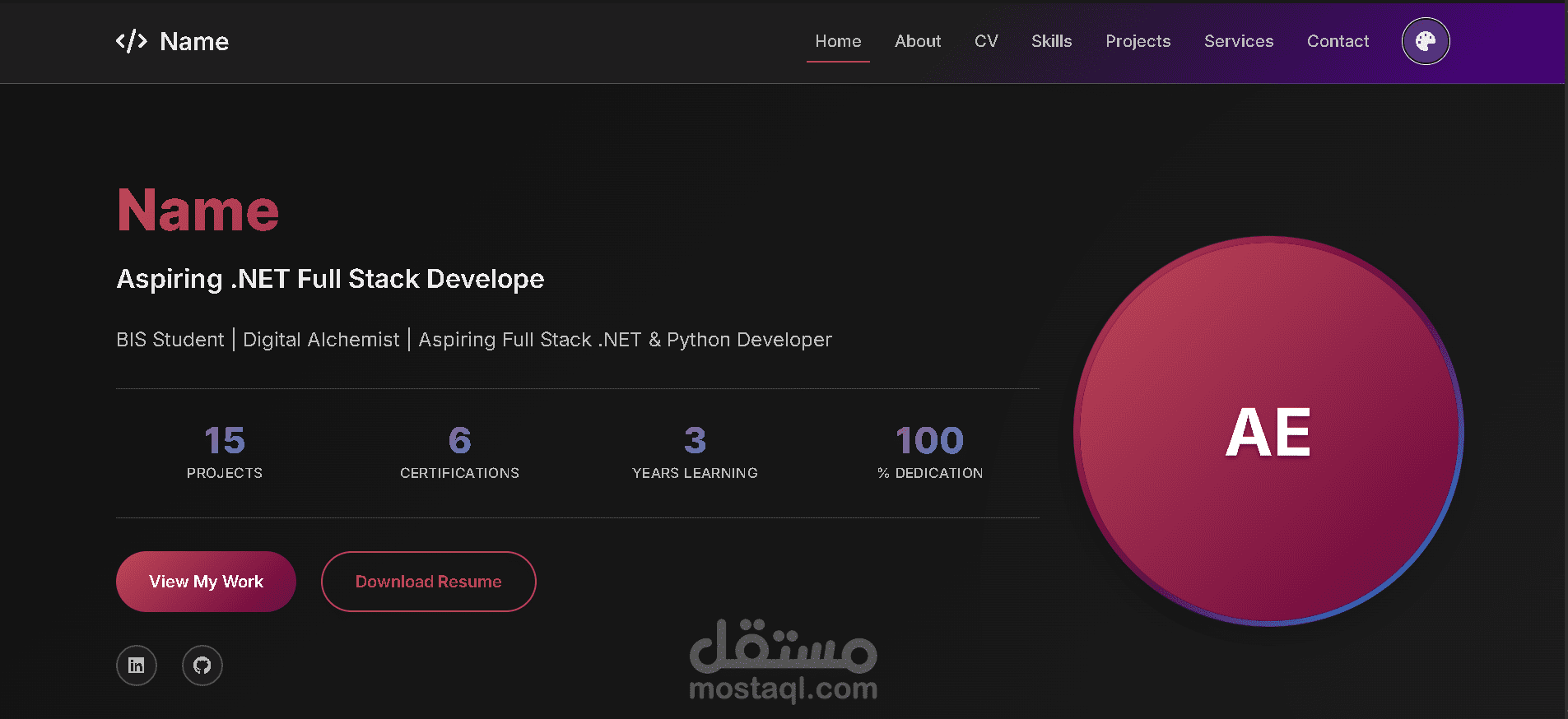Open the GitHub profile icon
1568x719 pixels.
(202, 666)
